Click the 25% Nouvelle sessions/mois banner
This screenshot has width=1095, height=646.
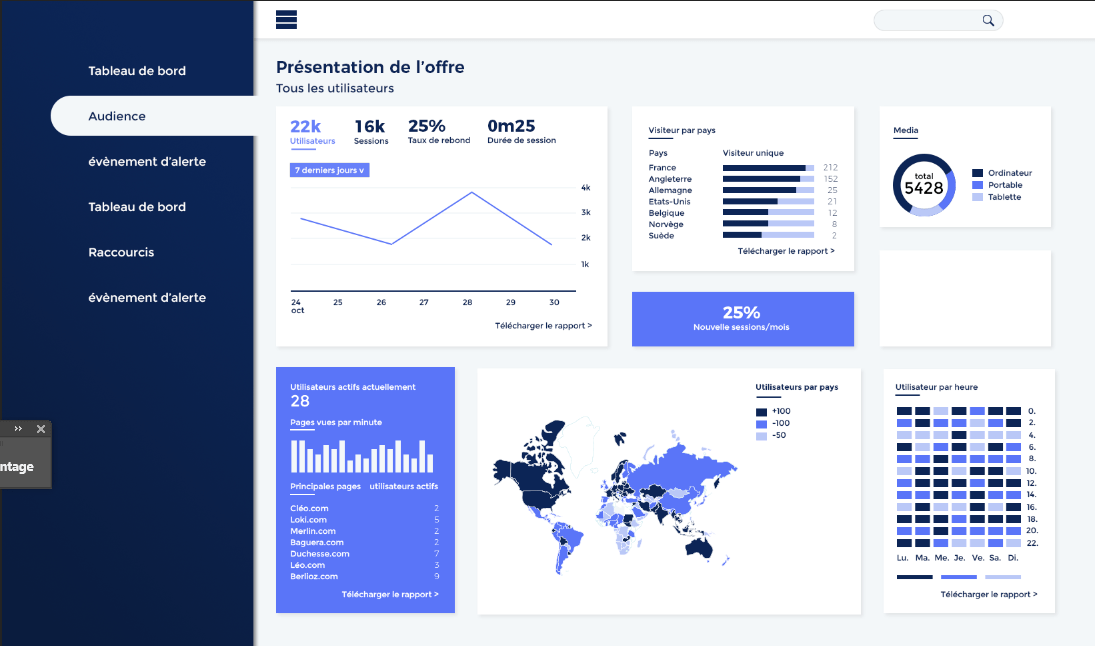coord(742,318)
